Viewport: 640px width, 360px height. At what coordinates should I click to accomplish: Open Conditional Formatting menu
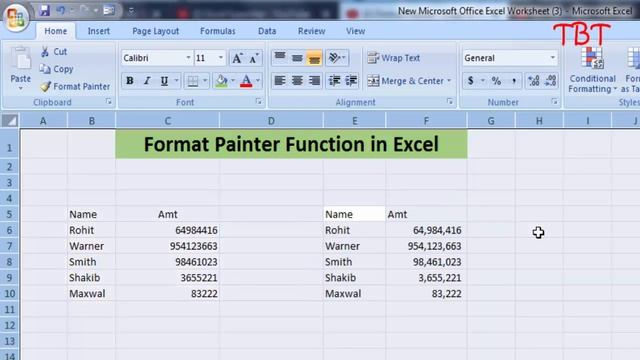(592, 70)
